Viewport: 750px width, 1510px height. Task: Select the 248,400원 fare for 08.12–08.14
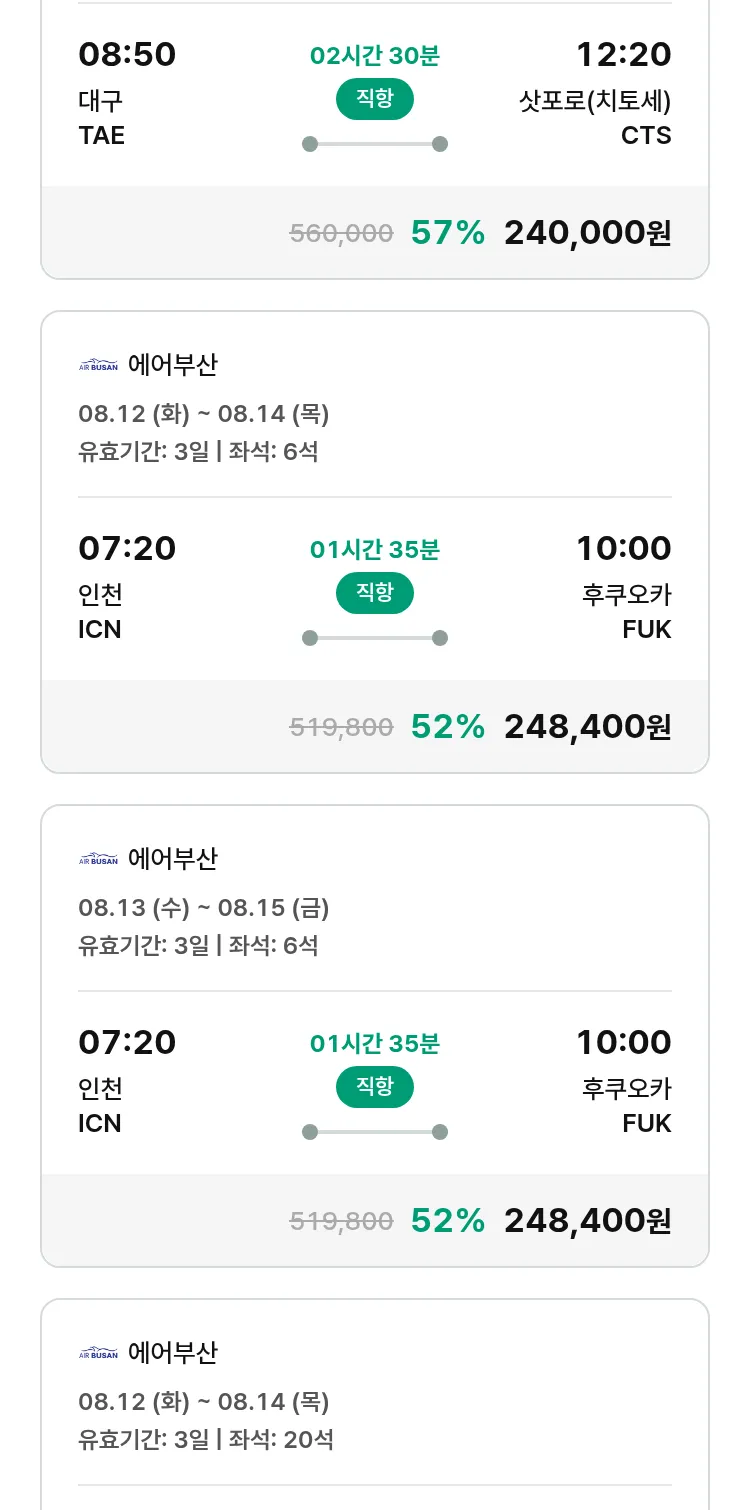[587, 727]
